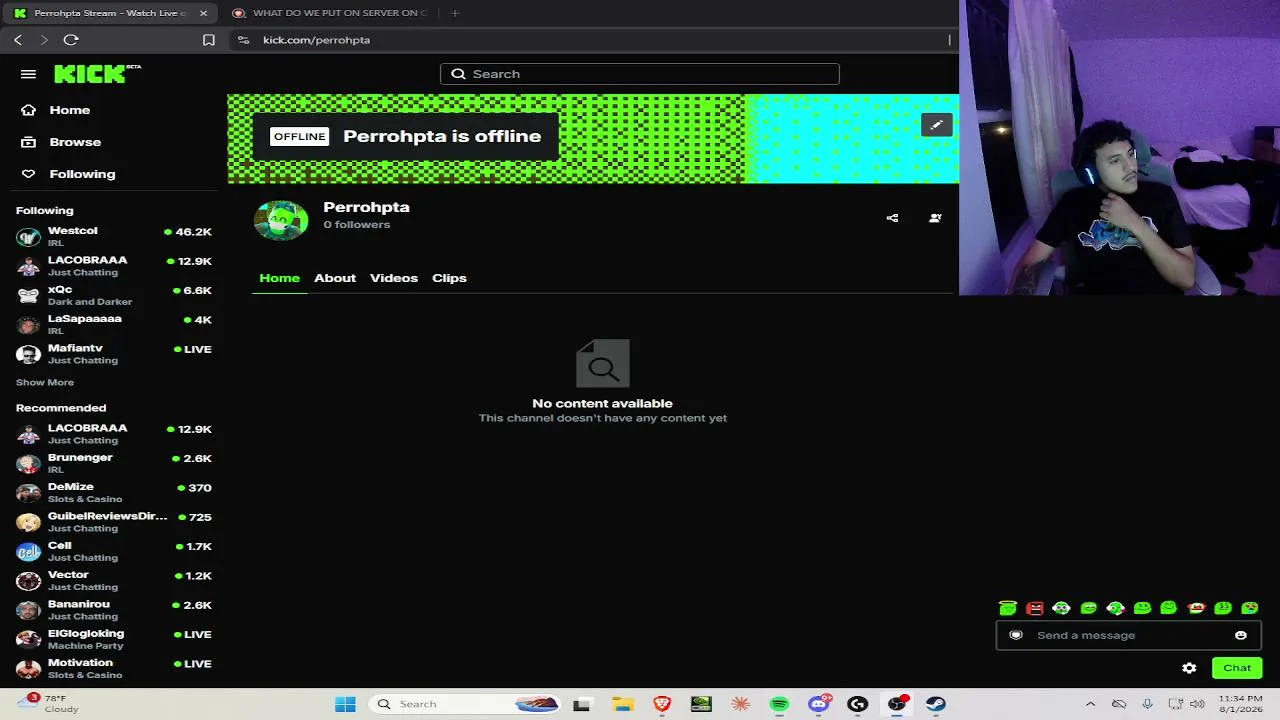Open Cell channel in Recommended
Screen dimensions: 1280x720
pos(114,551)
